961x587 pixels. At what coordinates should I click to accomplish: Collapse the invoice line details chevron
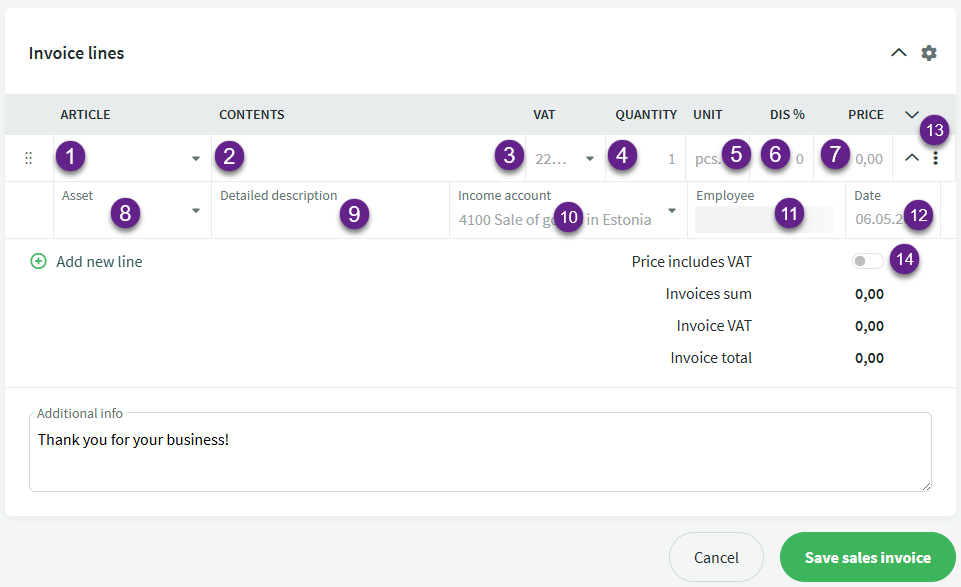pyautogui.click(x=911, y=158)
